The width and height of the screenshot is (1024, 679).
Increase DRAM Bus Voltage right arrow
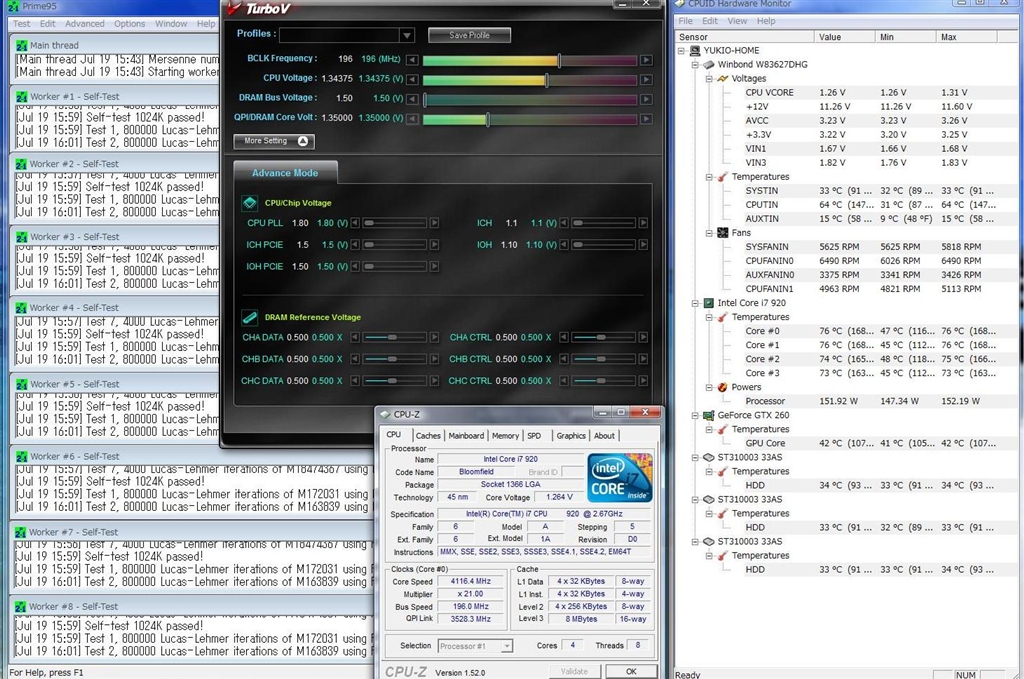[646, 99]
